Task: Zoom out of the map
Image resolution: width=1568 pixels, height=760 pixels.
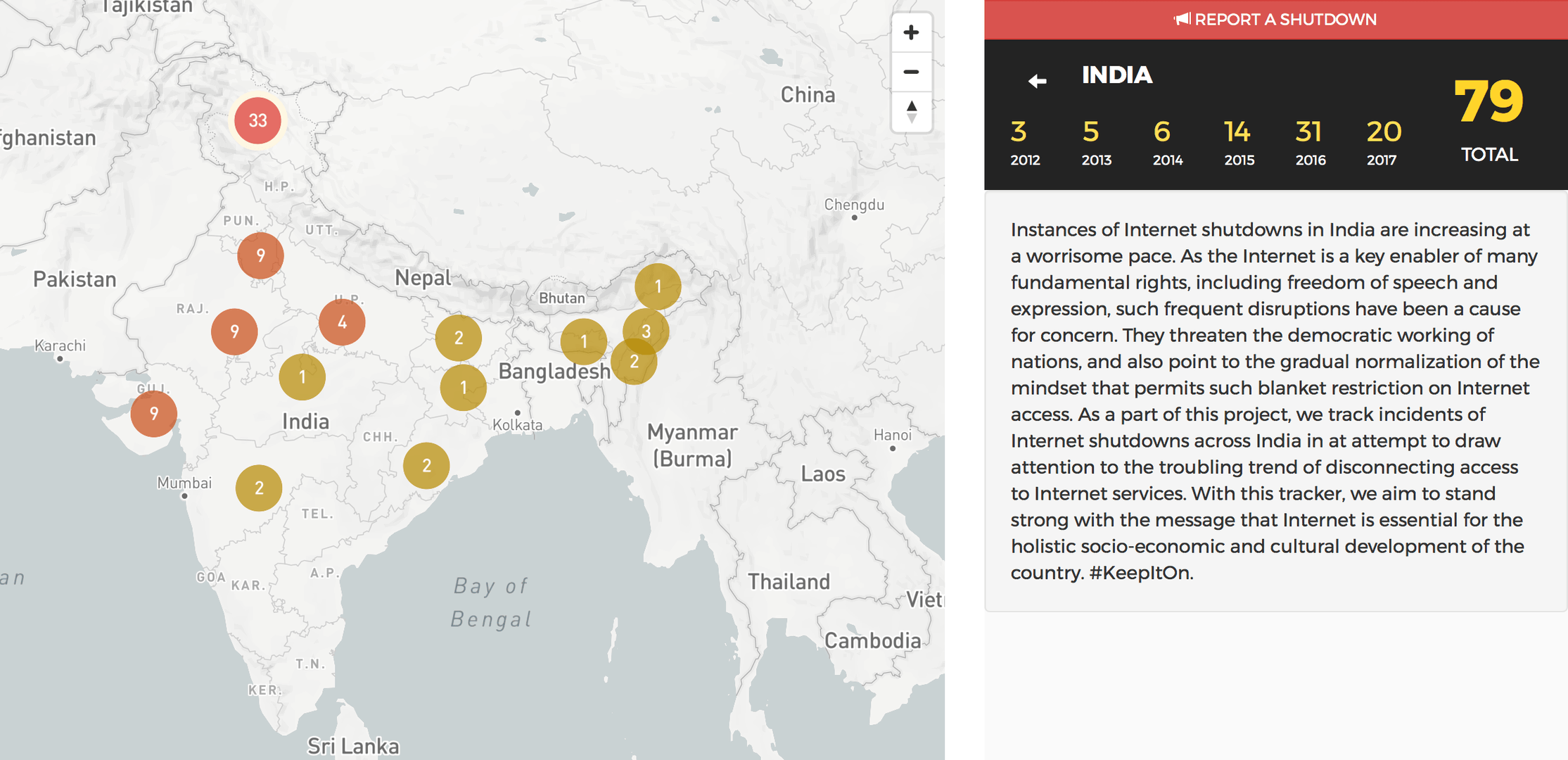Action: 912,72
